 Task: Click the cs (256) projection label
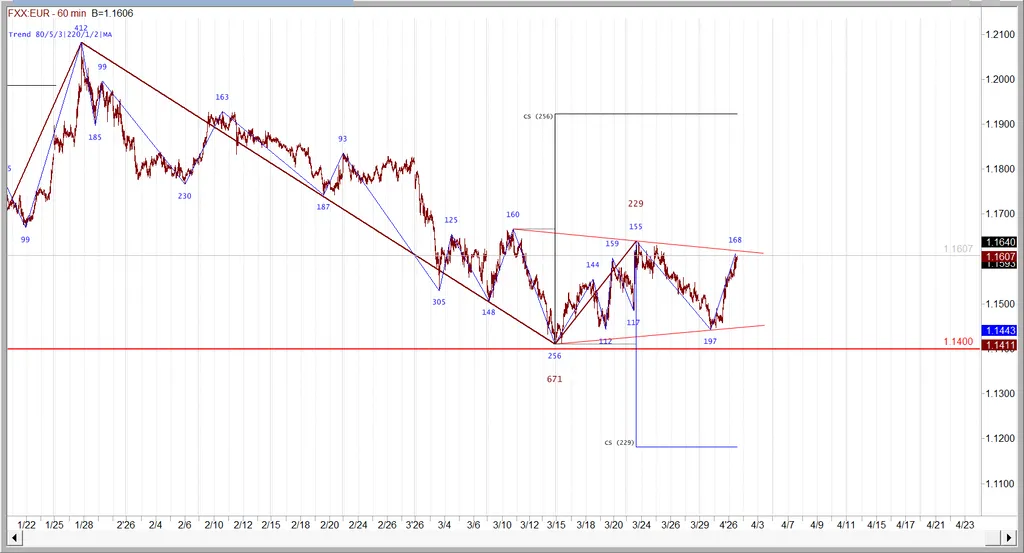(537, 116)
